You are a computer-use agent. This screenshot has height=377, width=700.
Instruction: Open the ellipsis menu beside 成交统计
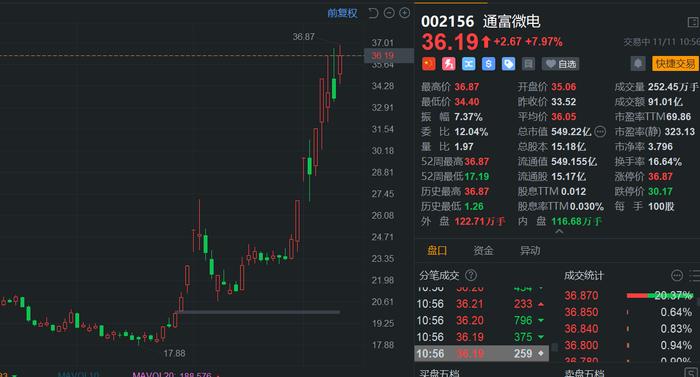pos(677,276)
